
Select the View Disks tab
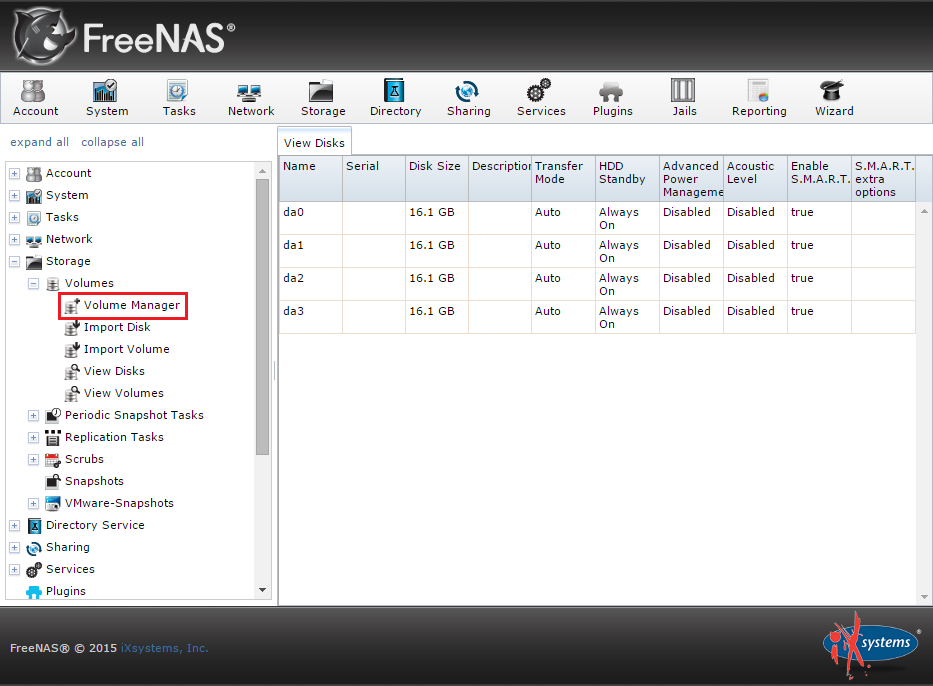coord(314,143)
